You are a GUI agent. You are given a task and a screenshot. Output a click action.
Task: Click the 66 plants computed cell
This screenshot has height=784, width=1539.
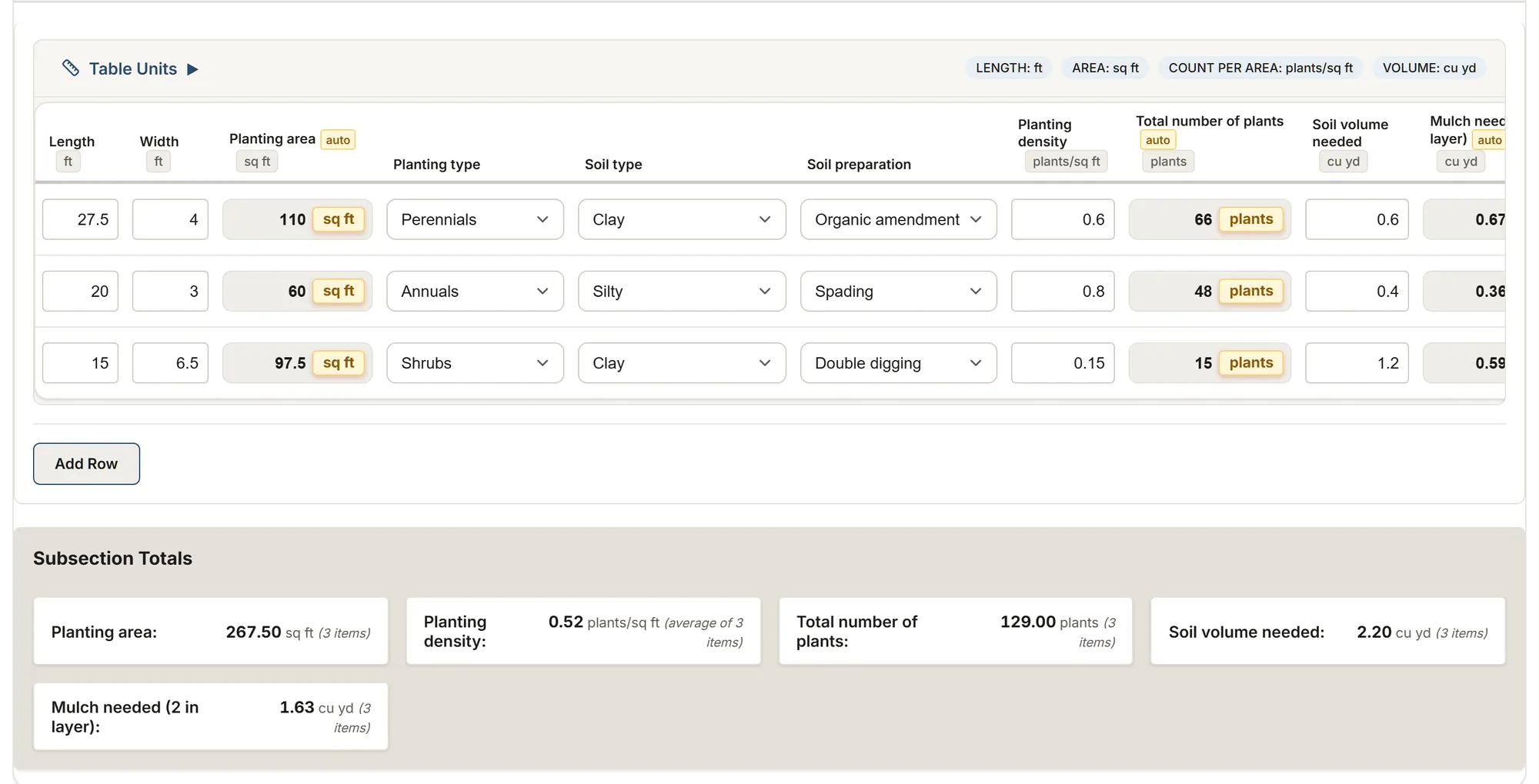click(x=1210, y=219)
